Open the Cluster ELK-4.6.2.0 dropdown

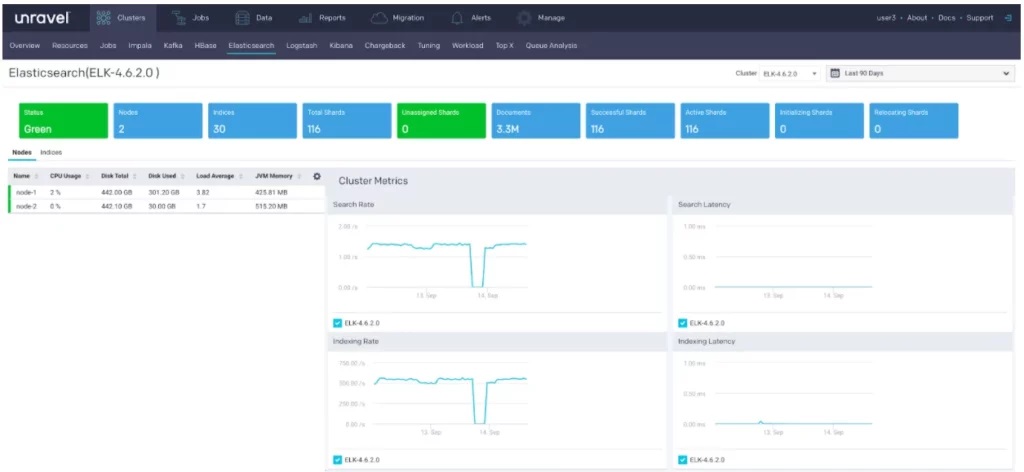click(x=790, y=73)
